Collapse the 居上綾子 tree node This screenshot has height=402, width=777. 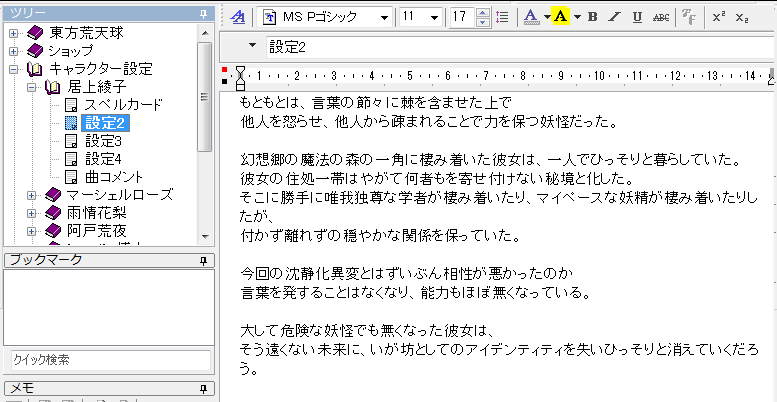coord(32,87)
